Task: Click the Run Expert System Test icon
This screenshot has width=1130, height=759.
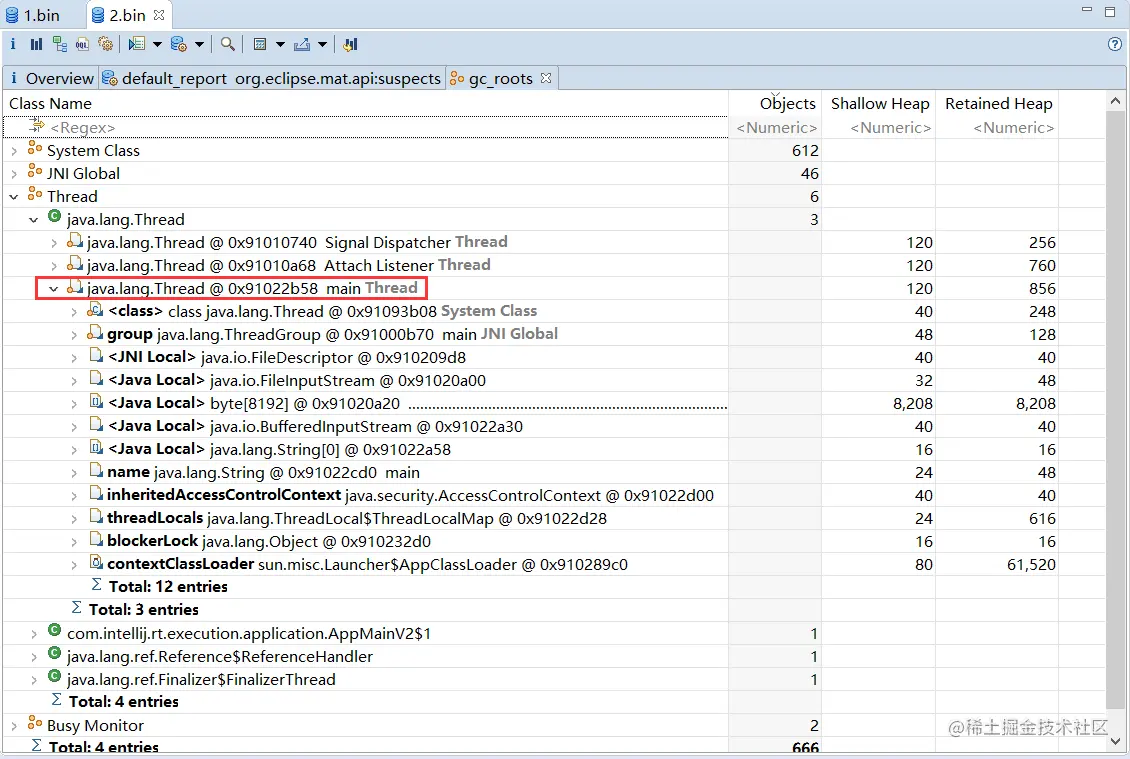Action: click(x=137, y=44)
